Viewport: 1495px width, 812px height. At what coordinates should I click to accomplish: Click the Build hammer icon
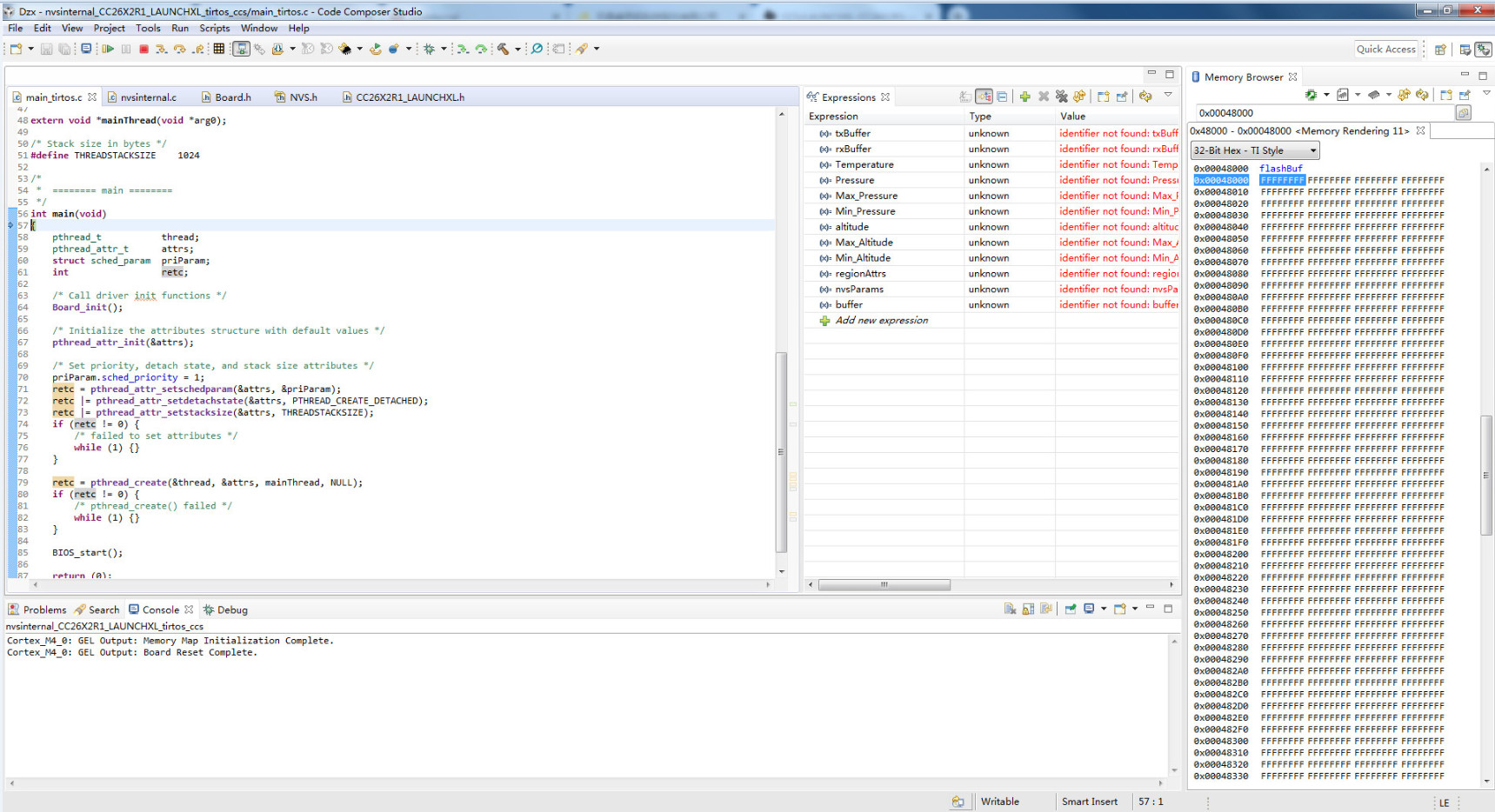(502, 49)
